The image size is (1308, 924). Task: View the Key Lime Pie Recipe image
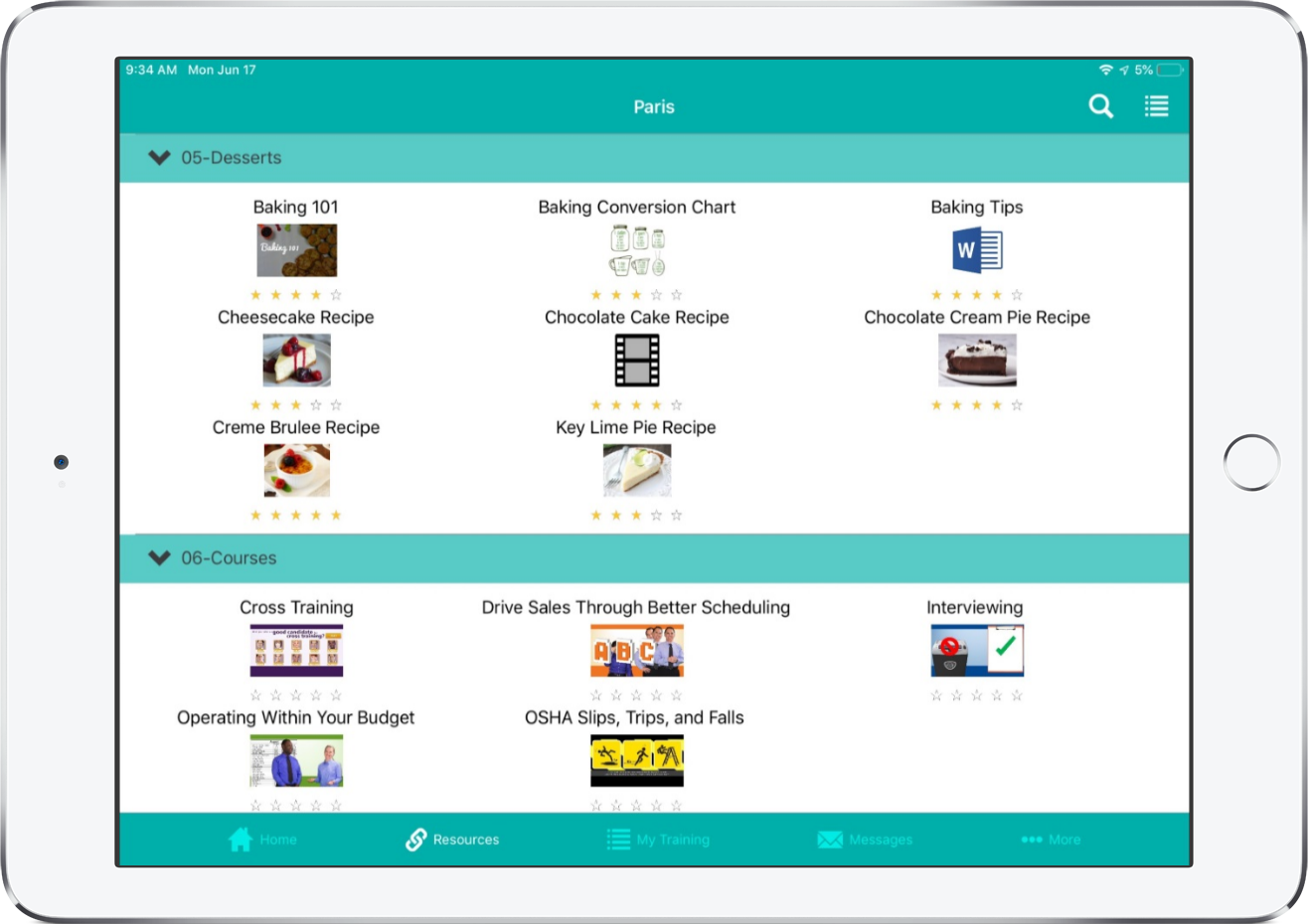click(636, 470)
